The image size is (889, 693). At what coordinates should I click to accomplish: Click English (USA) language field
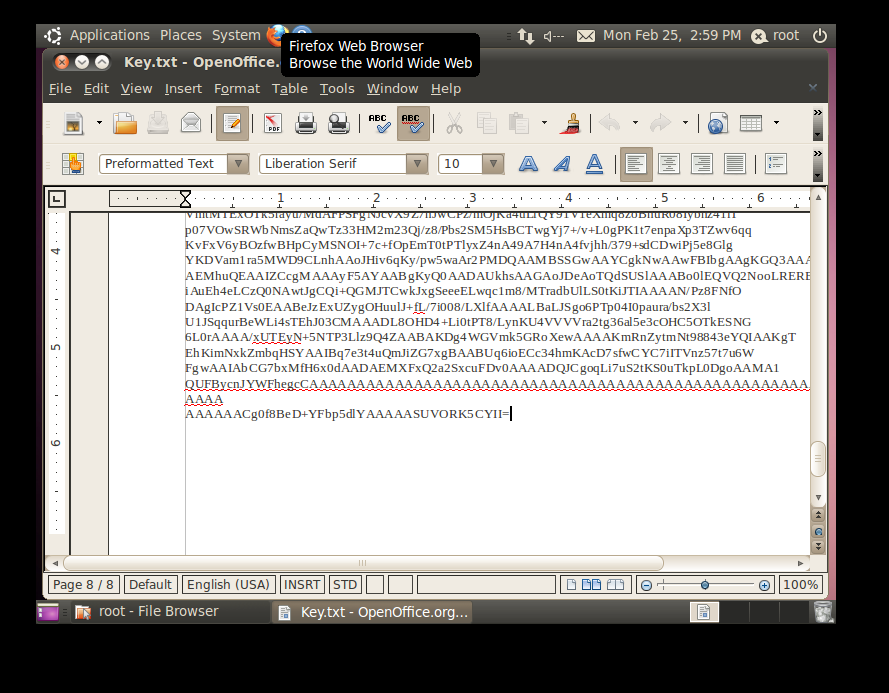tap(228, 585)
